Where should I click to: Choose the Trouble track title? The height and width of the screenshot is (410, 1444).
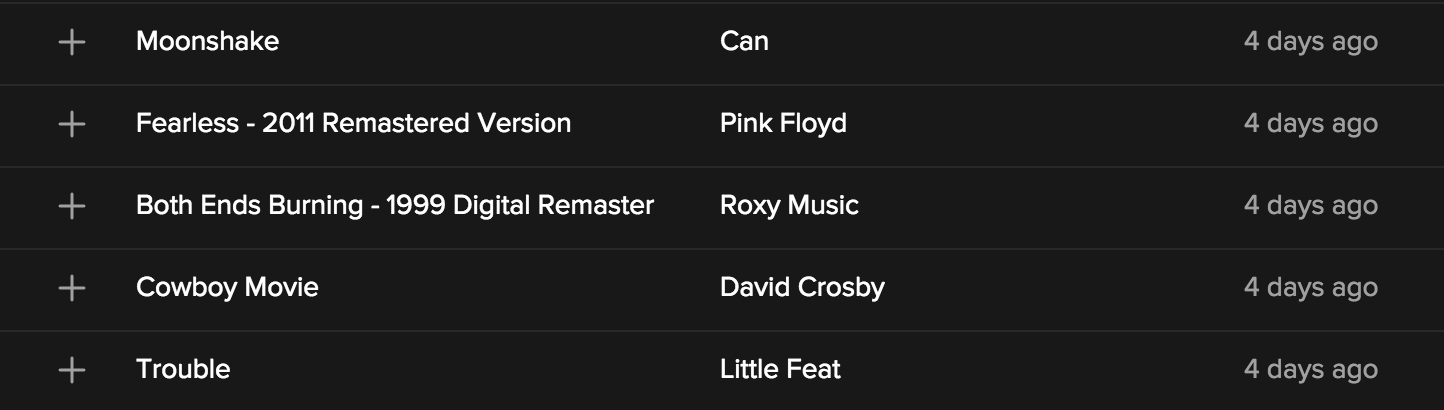pos(183,370)
